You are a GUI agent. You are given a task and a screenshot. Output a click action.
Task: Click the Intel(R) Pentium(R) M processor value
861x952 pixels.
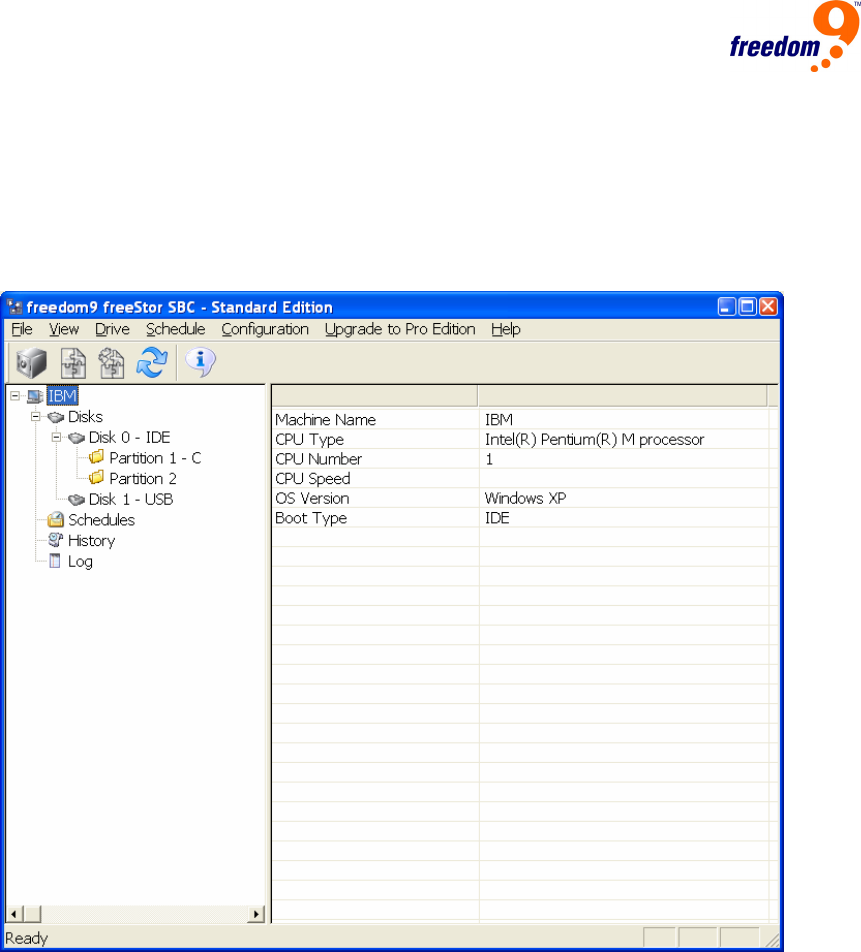point(594,440)
